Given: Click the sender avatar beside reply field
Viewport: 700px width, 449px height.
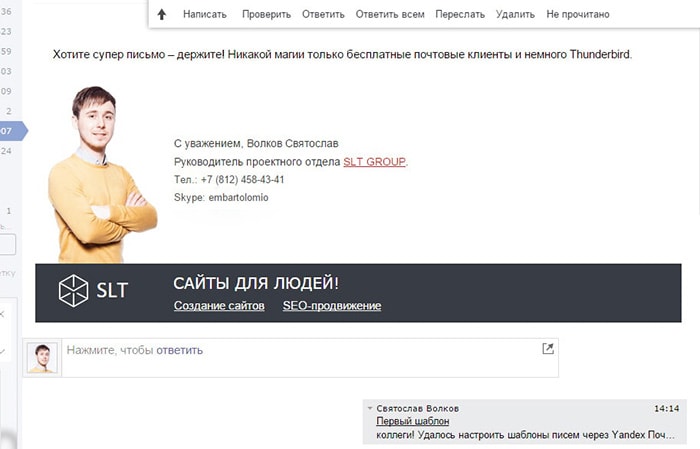Looking at the screenshot, I should coord(42,358).
